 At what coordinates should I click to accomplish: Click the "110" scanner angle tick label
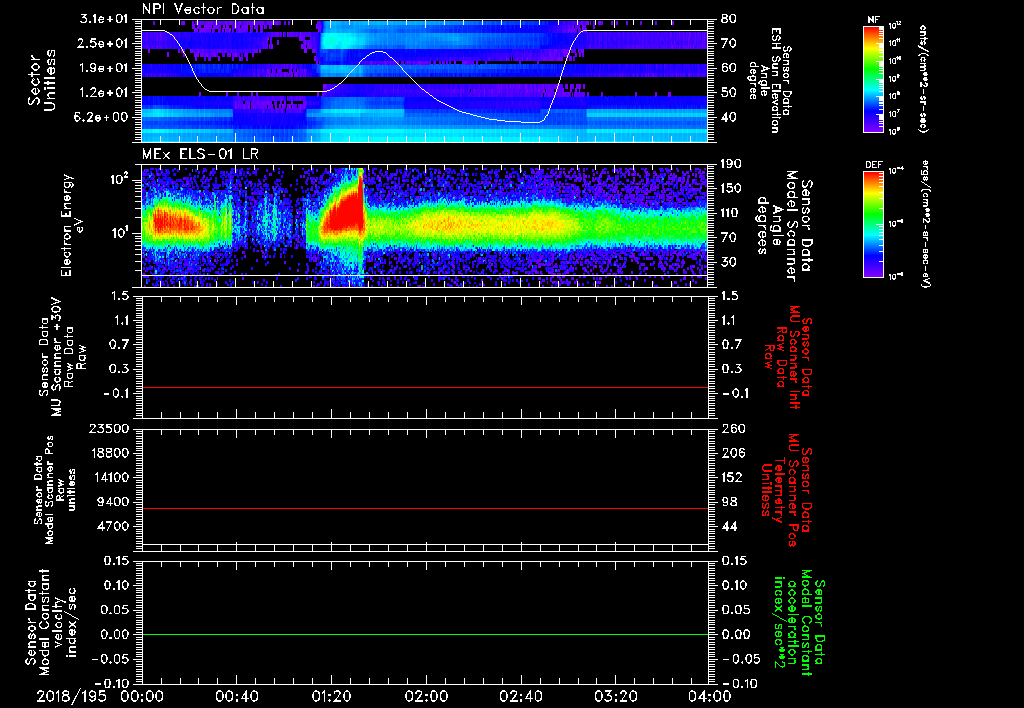pyautogui.click(x=731, y=213)
